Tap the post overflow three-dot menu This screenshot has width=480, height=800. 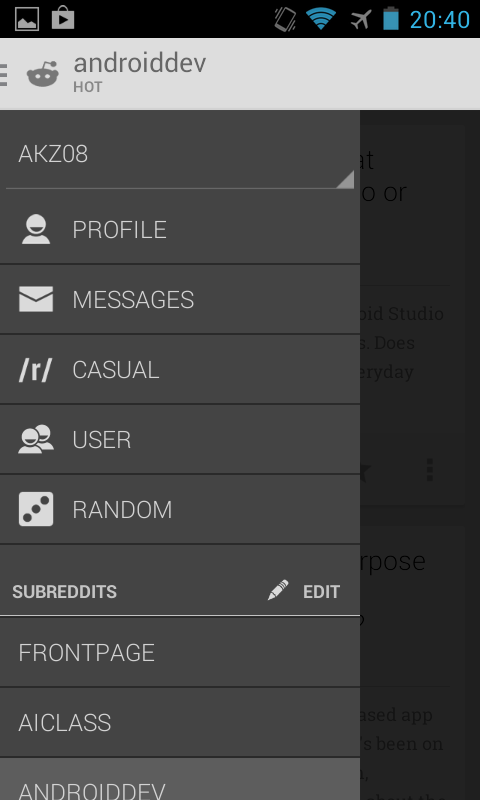tap(430, 470)
